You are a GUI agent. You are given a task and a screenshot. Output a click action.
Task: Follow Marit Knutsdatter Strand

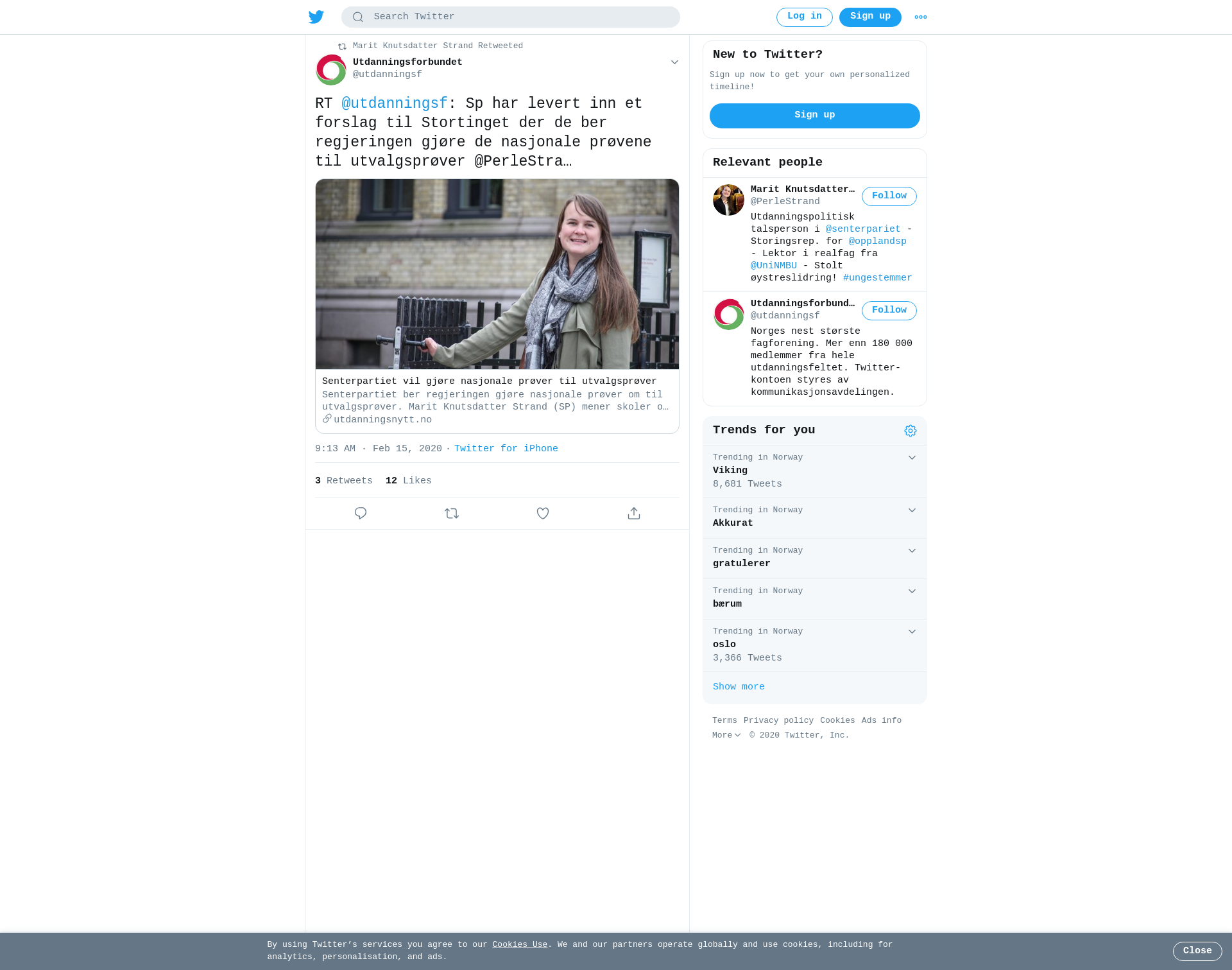(889, 196)
